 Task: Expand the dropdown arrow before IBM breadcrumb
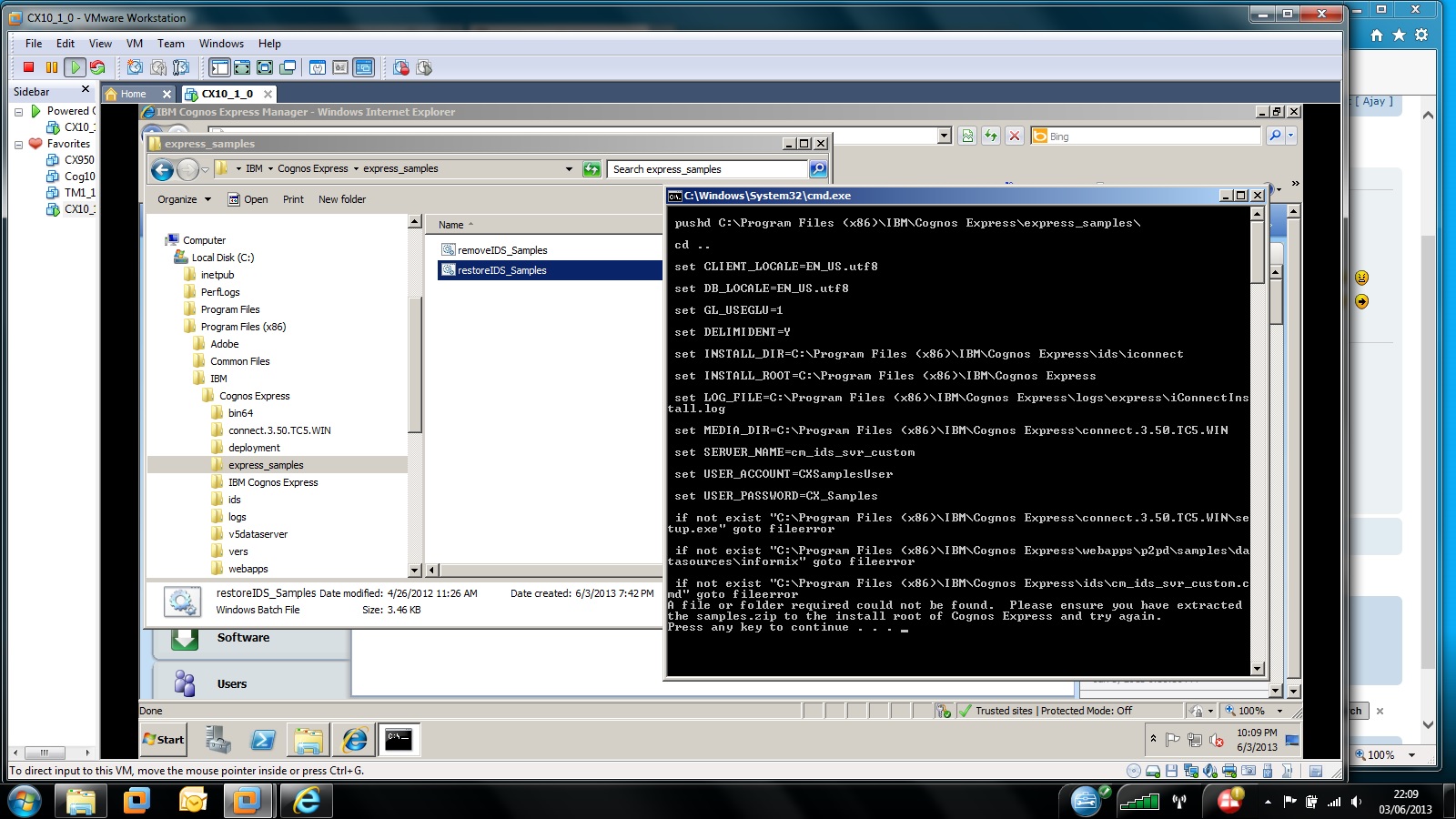point(238,168)
